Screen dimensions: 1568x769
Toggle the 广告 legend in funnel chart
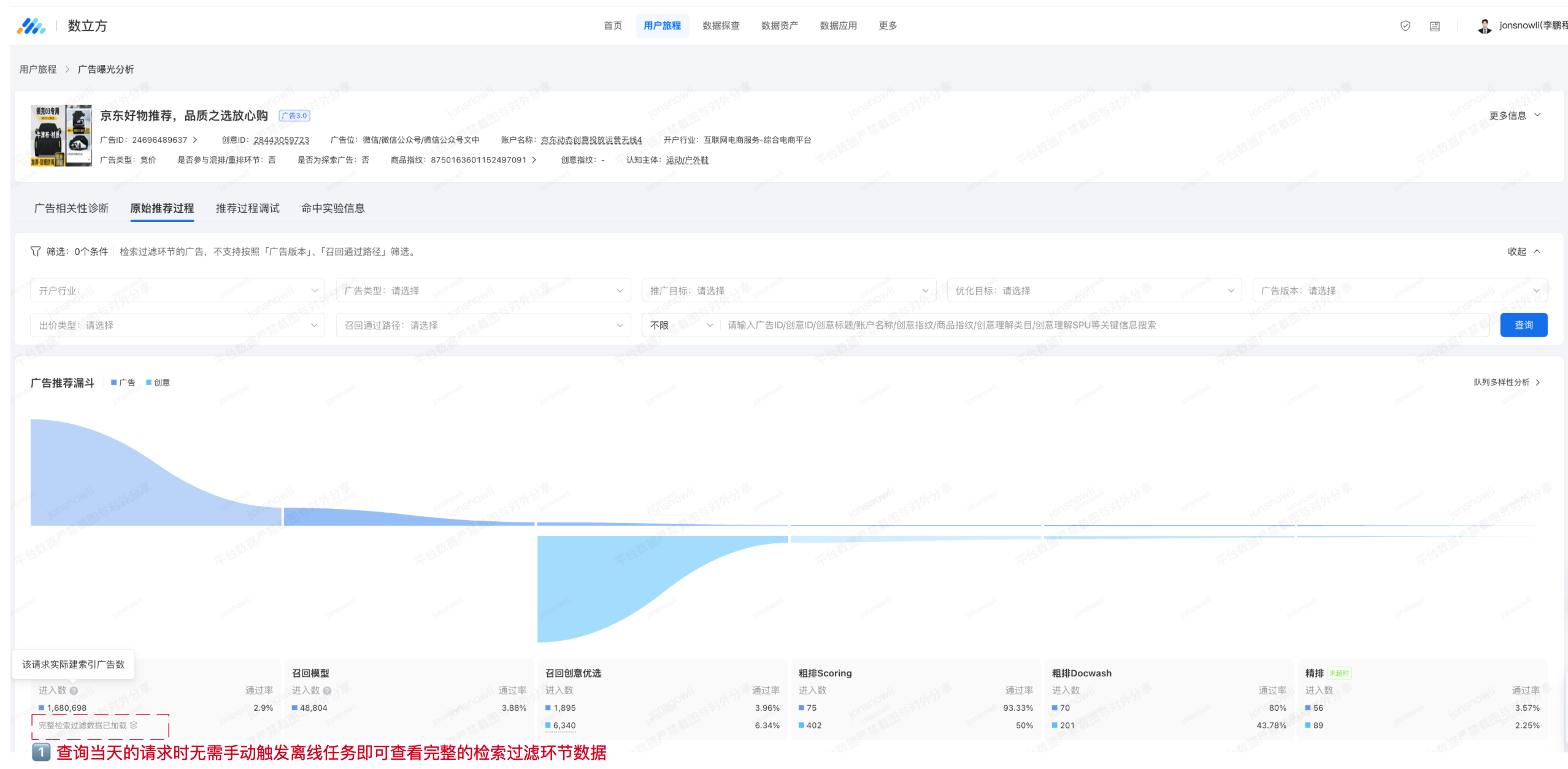123,383
